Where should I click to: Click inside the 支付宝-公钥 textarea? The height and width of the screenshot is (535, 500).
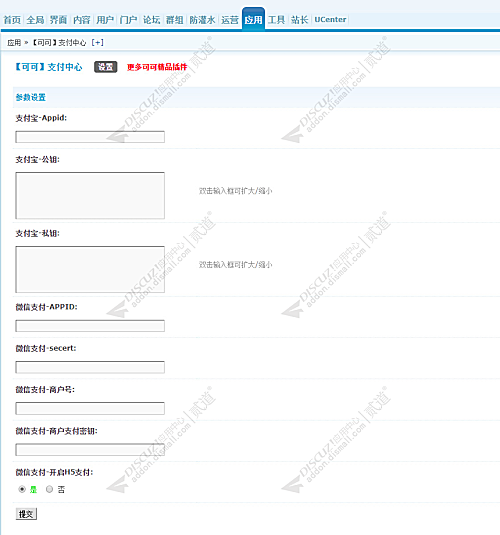coord(90,196)
